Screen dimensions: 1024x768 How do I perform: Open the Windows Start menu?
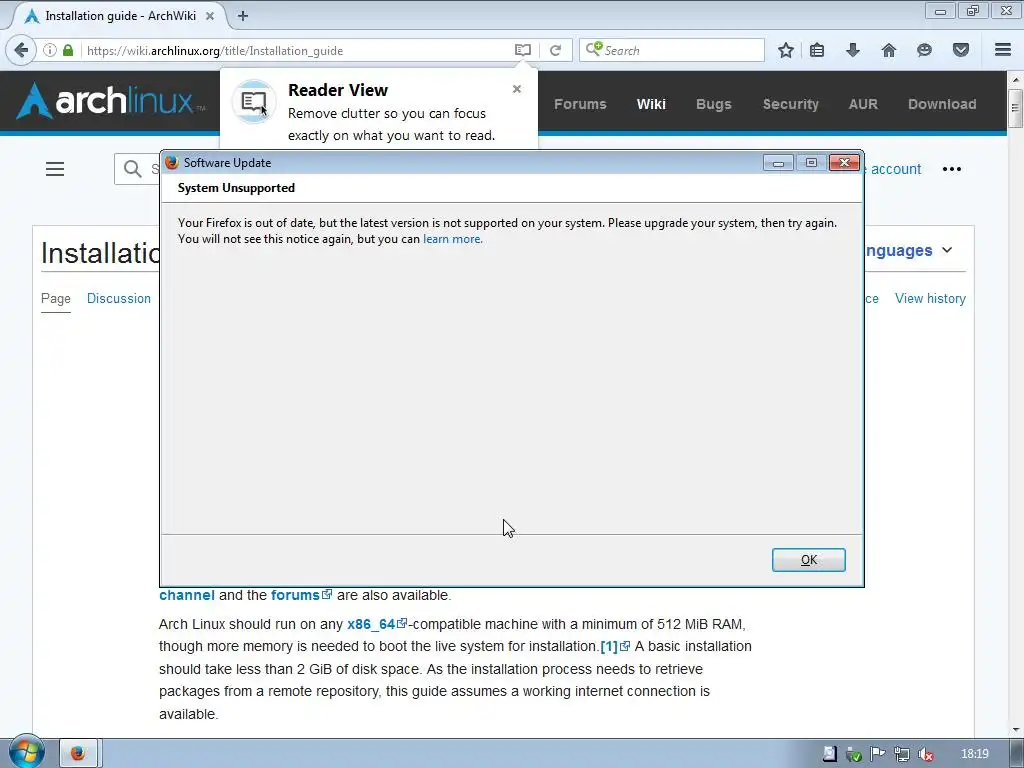point(26,752)
